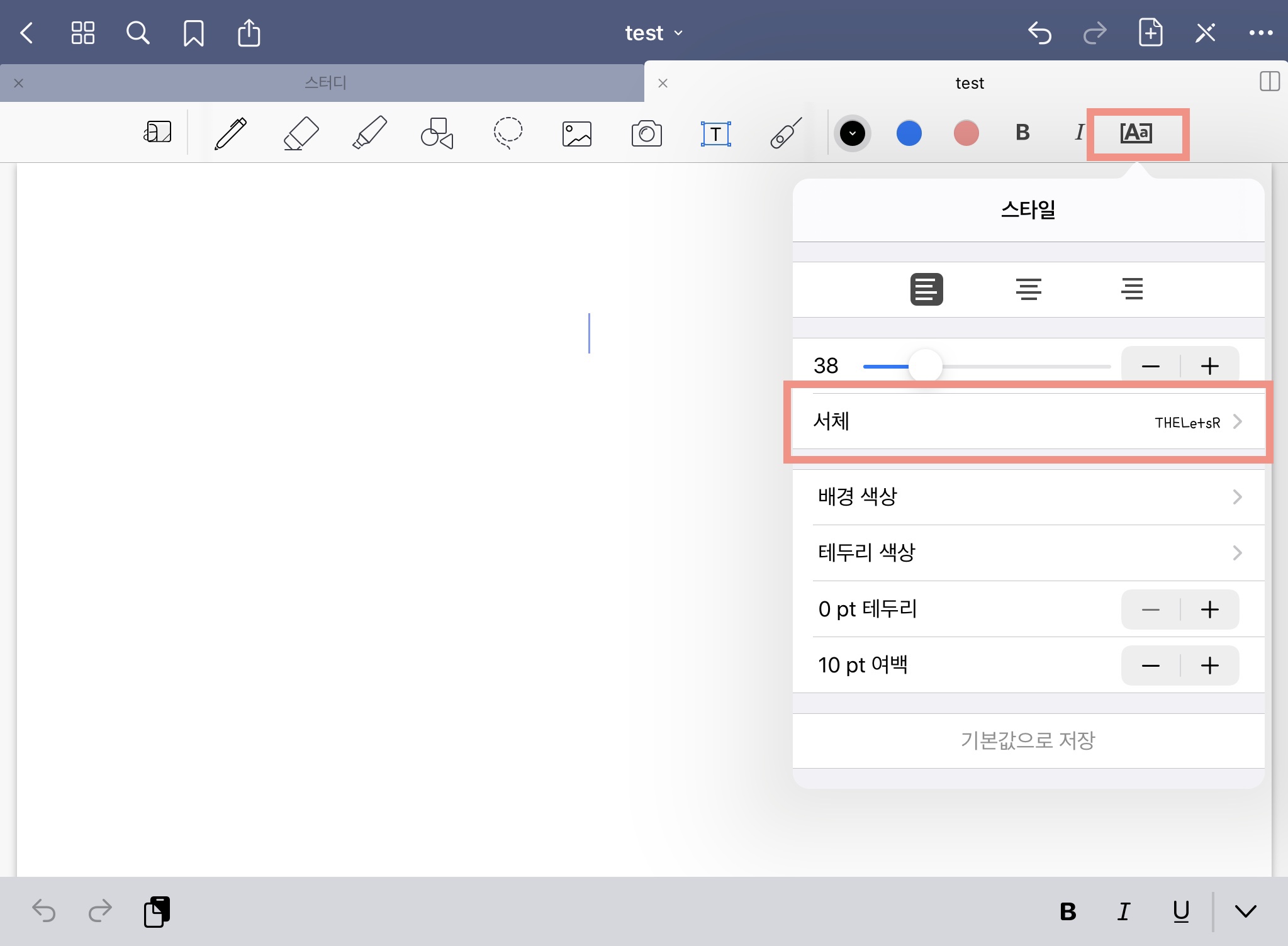The width and height of the screenshot is (1288, 946).
Task: Select the Shapes tool
Action: pyautogui.click(x=437, y=133)
